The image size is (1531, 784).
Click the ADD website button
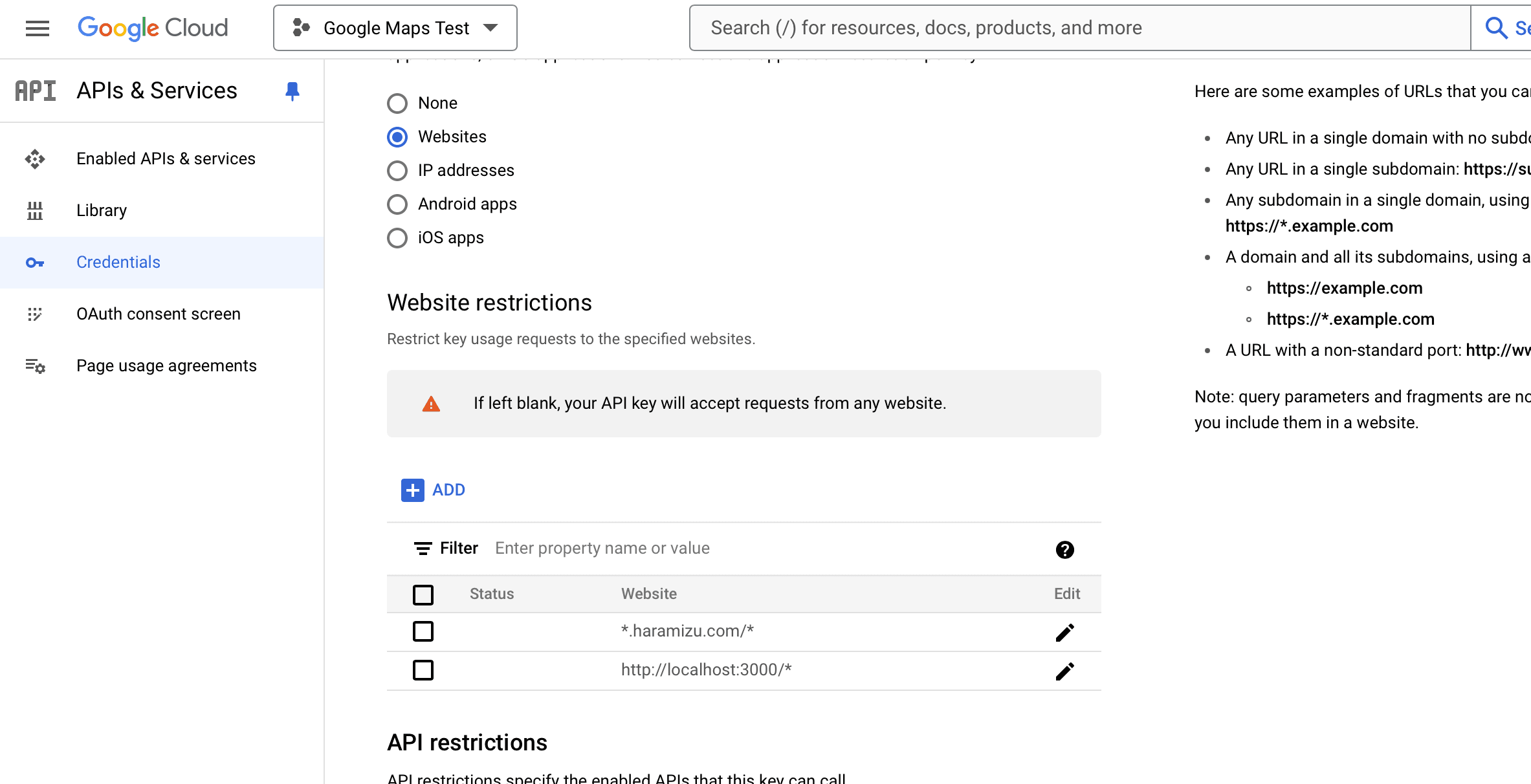(434, 490)
